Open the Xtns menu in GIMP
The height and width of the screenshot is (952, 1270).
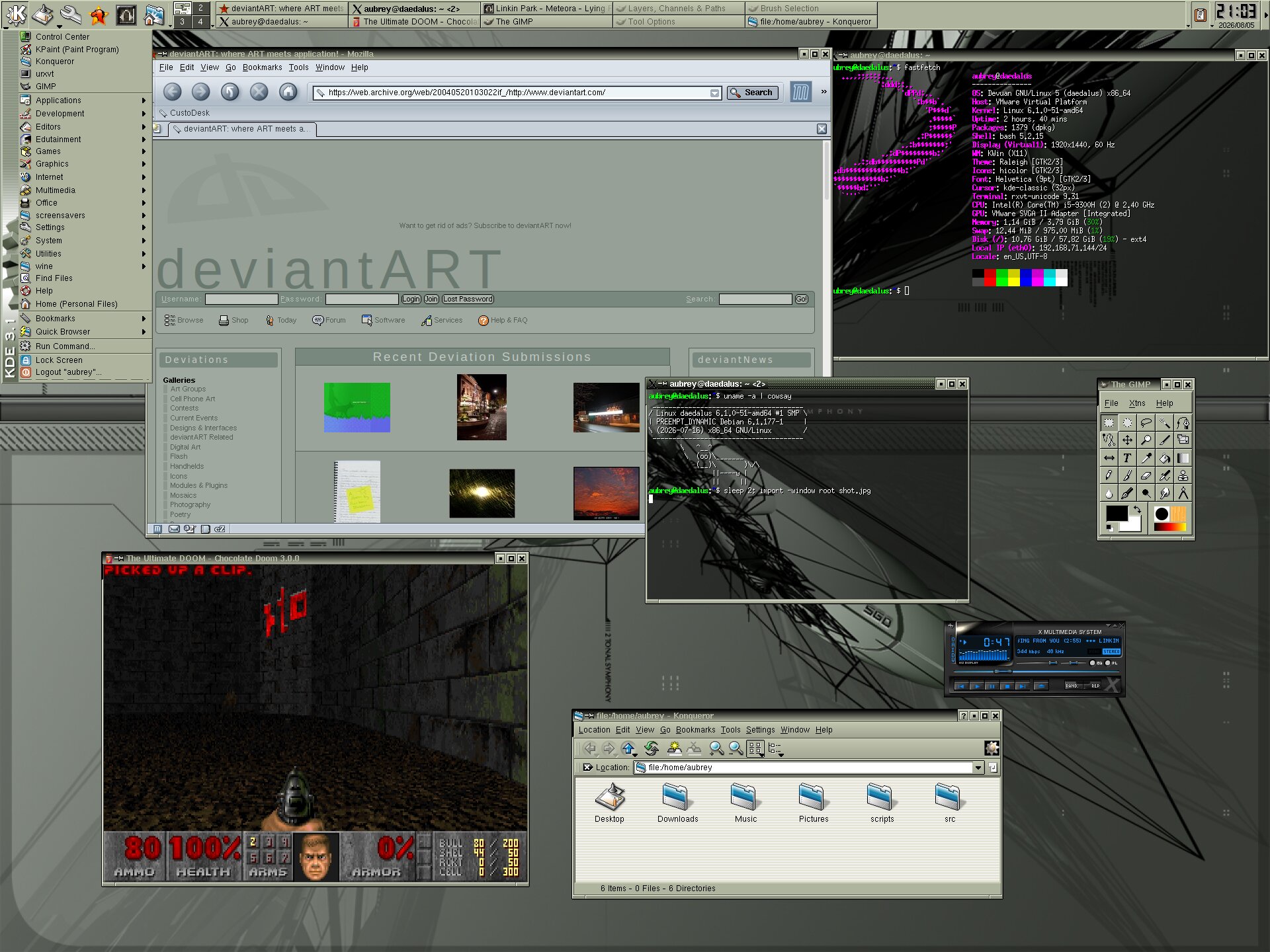pos(1137,403)
